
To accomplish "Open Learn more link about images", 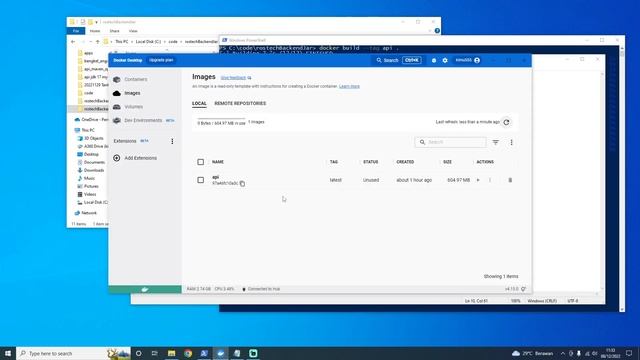I will tap(349, 87).
